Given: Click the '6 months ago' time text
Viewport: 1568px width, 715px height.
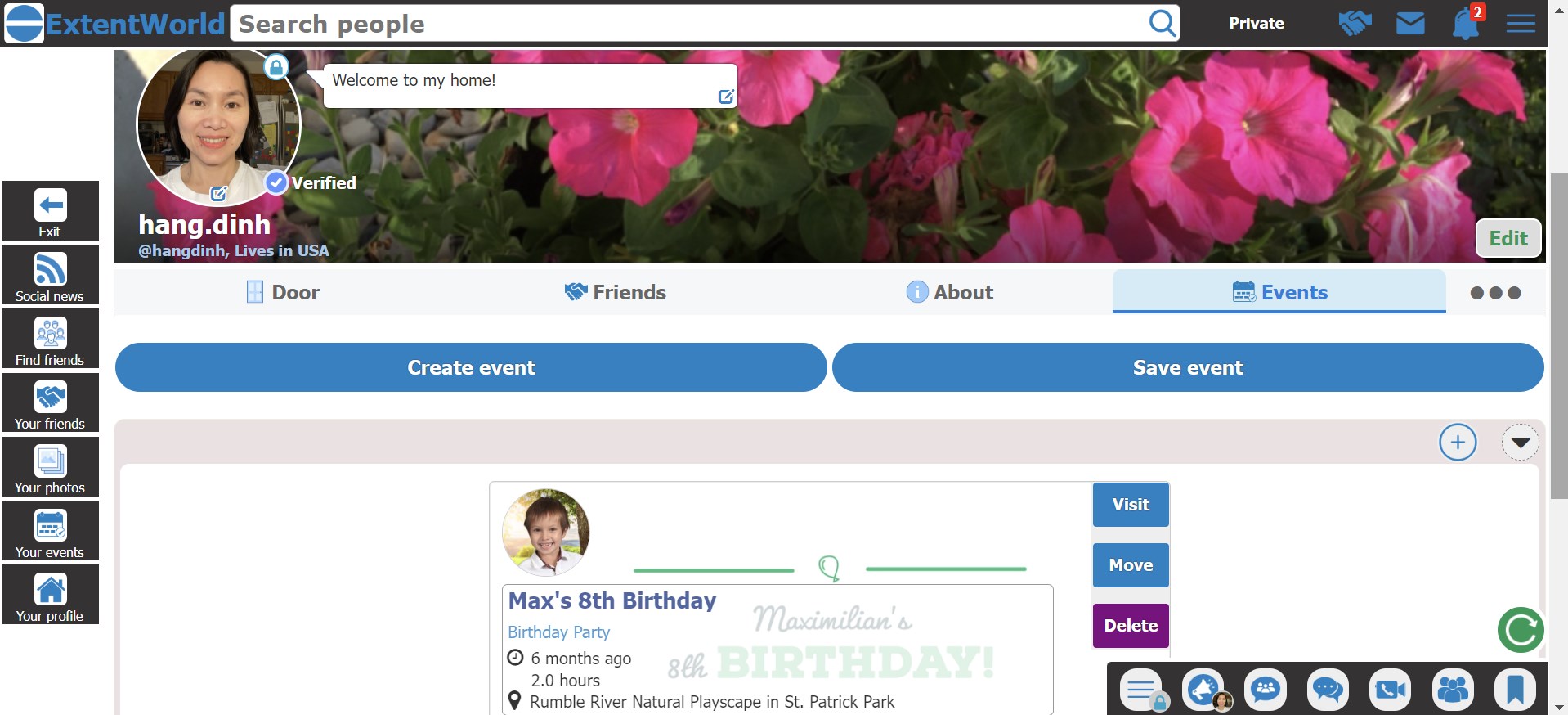Looking at the screenshot, I should [x=580, y=659].
